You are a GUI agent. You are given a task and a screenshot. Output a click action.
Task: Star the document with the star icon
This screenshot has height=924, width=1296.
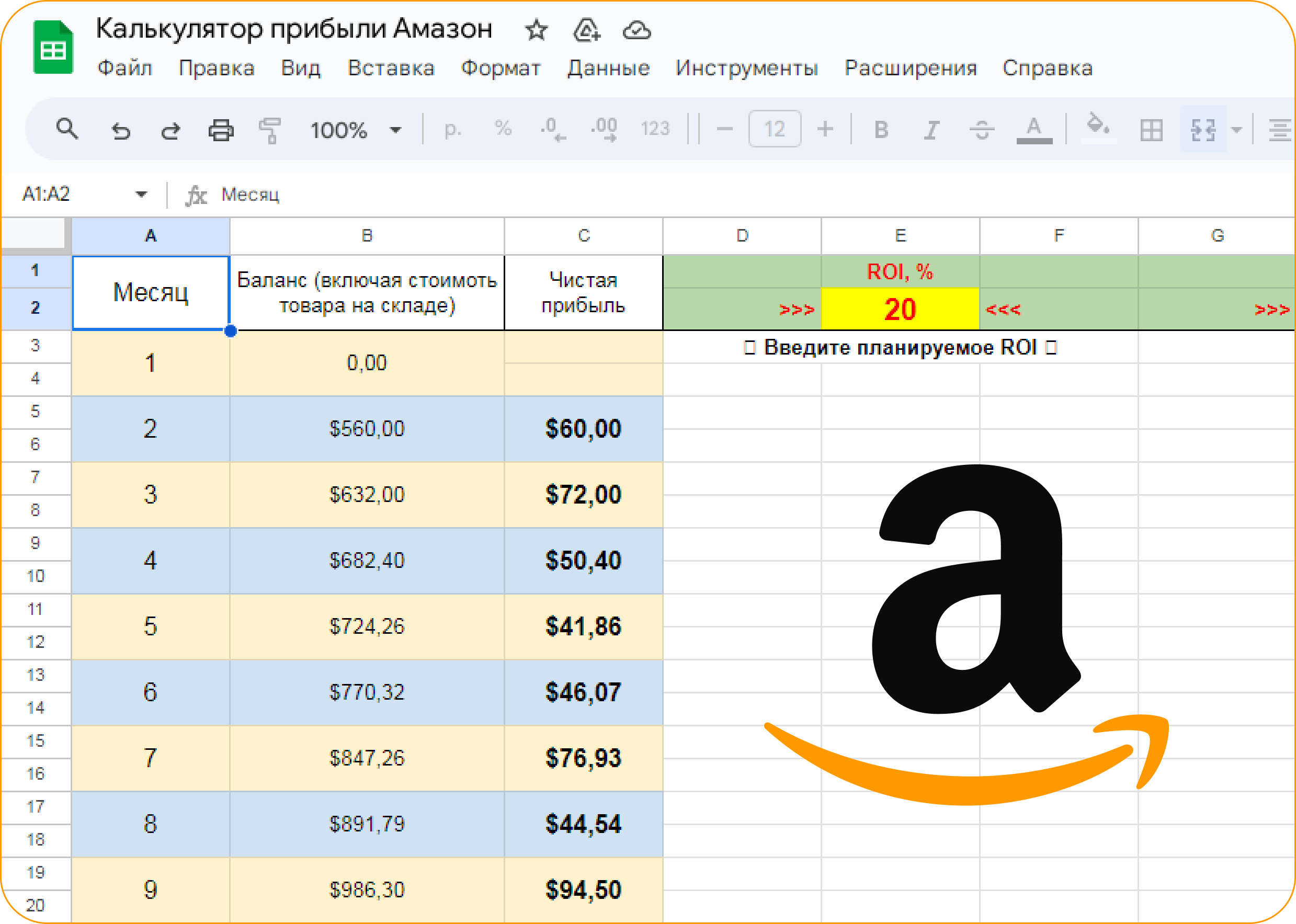click(x=536, y=30)
